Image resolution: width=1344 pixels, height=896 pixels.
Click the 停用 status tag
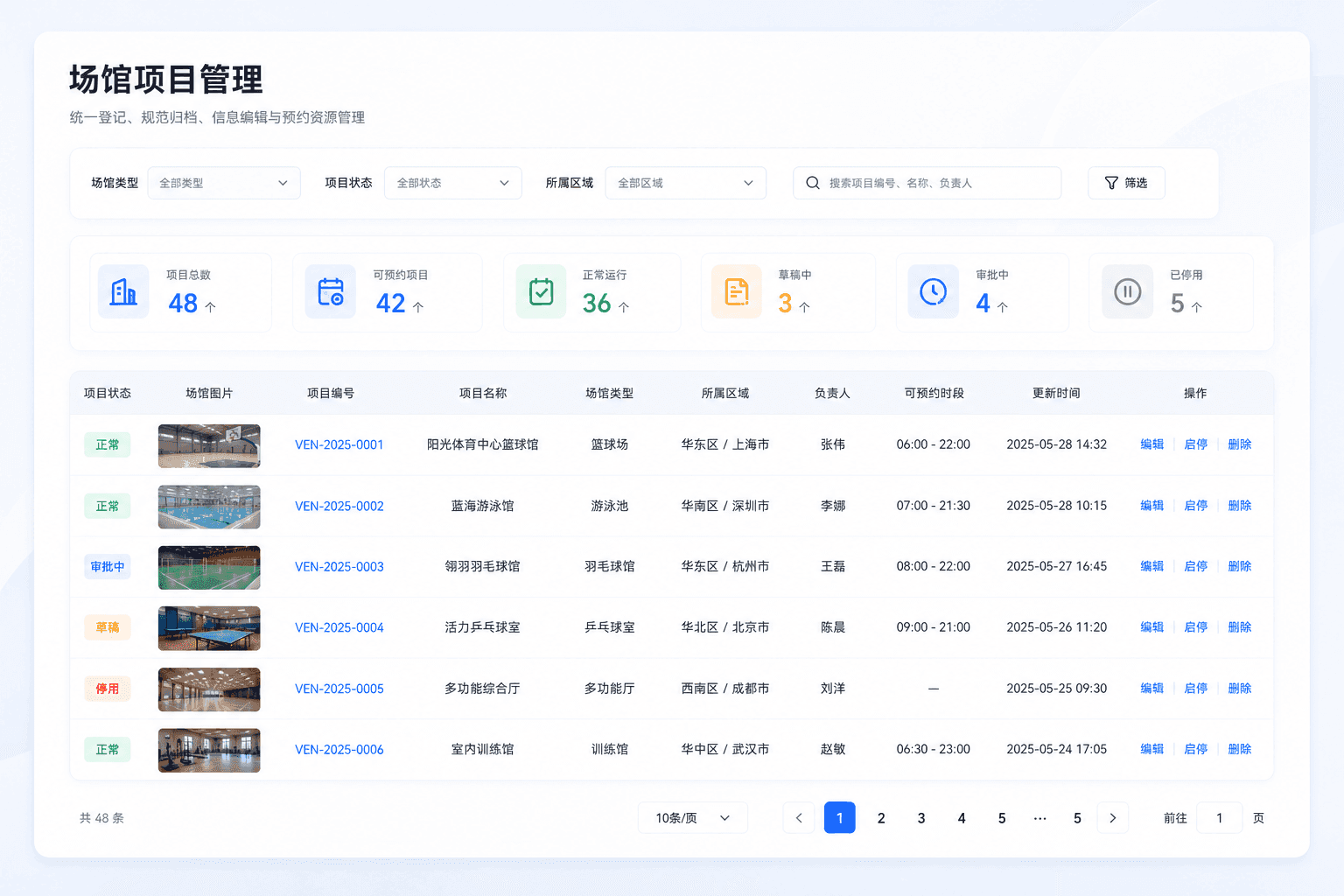click(108, 689)
